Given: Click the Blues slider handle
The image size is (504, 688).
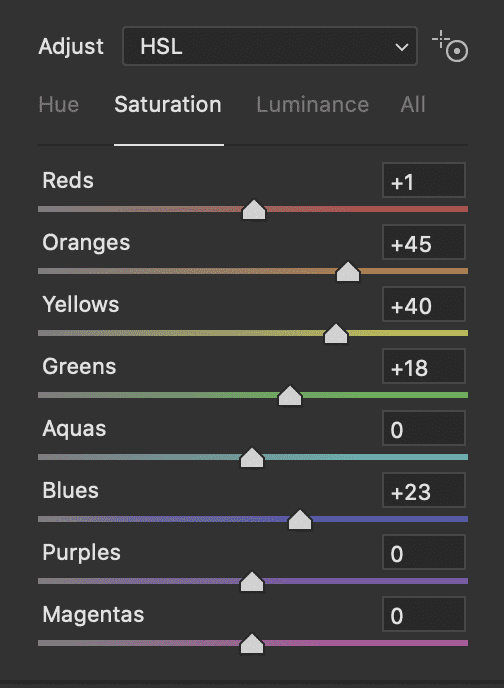Looking at the screenshot, I should pos(300,520).
